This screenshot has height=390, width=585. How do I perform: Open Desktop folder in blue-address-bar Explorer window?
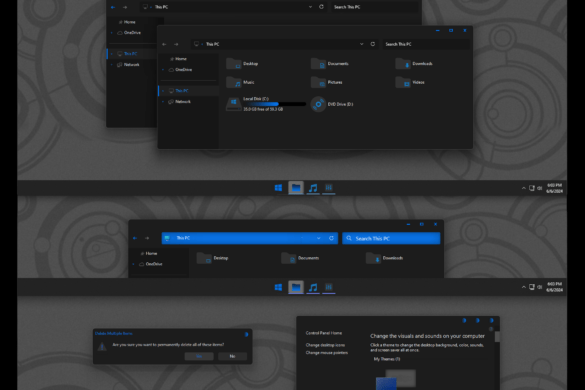click(x=212, y=258)
